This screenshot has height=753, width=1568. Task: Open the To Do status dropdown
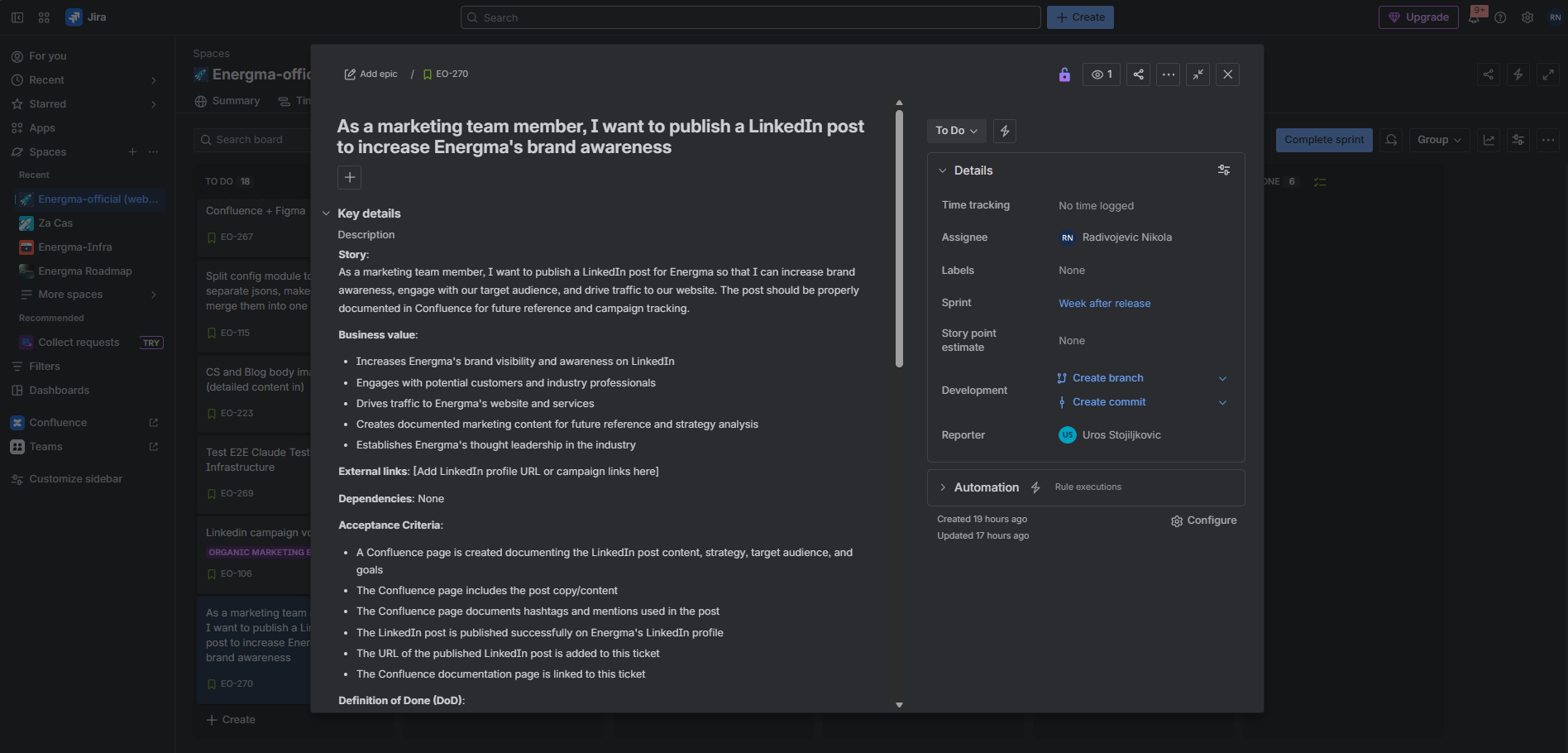(x=956, y=131)
